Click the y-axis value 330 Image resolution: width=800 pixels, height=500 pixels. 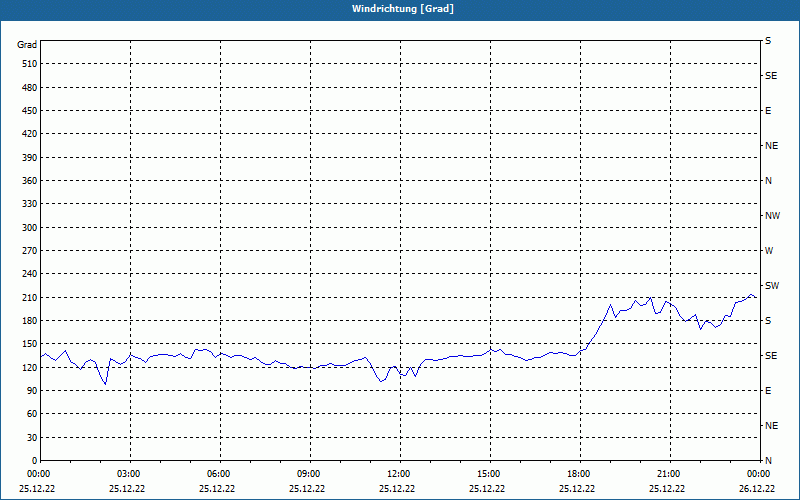30,204
